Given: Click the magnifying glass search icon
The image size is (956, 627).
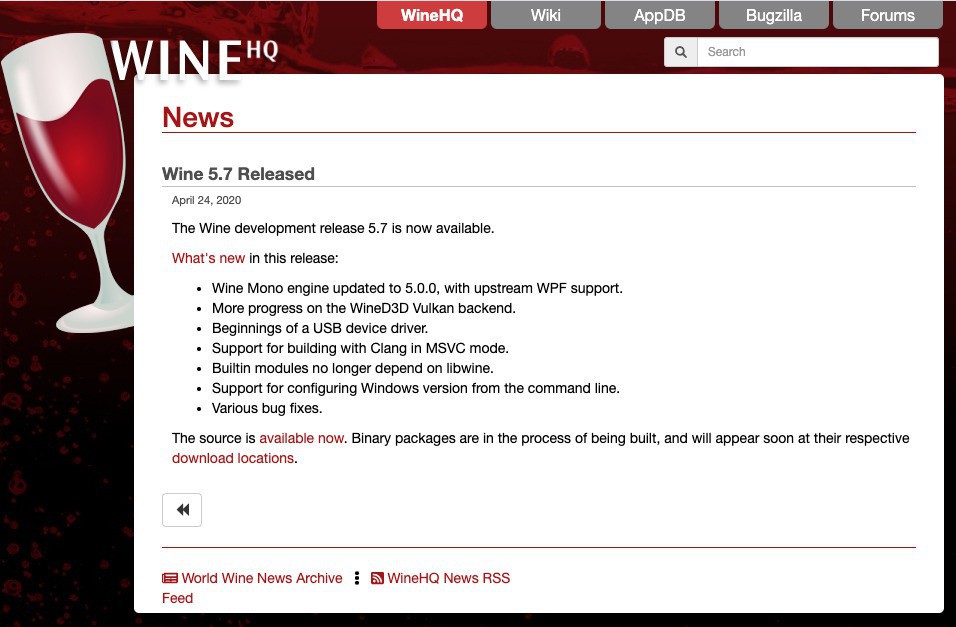Looking at the screenshot, I should click(680, 52).
